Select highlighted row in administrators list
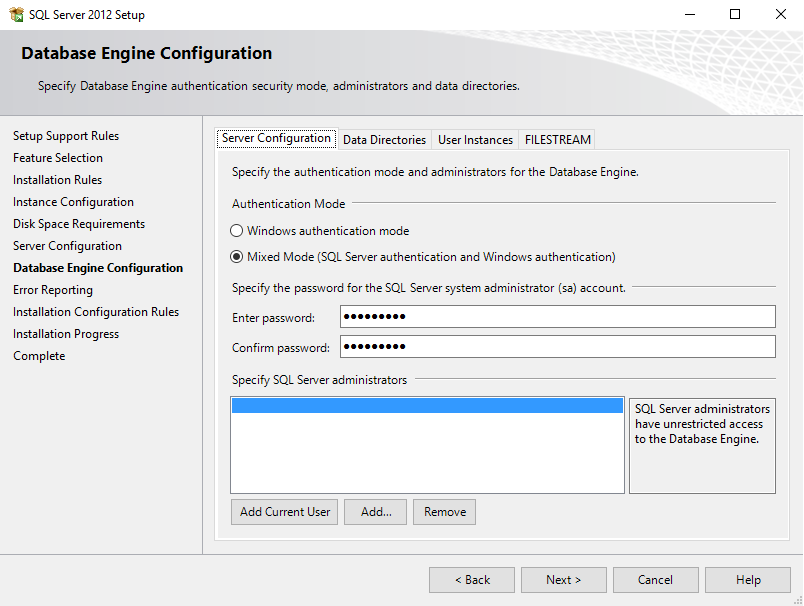Viewport: 804px width, 606px height. tap(427, 406)
